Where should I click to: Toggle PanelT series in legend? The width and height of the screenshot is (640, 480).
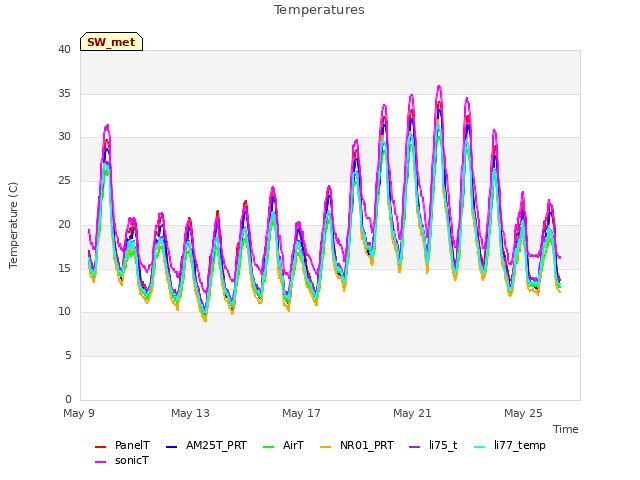pyautogui.click(x=122, y=445)
